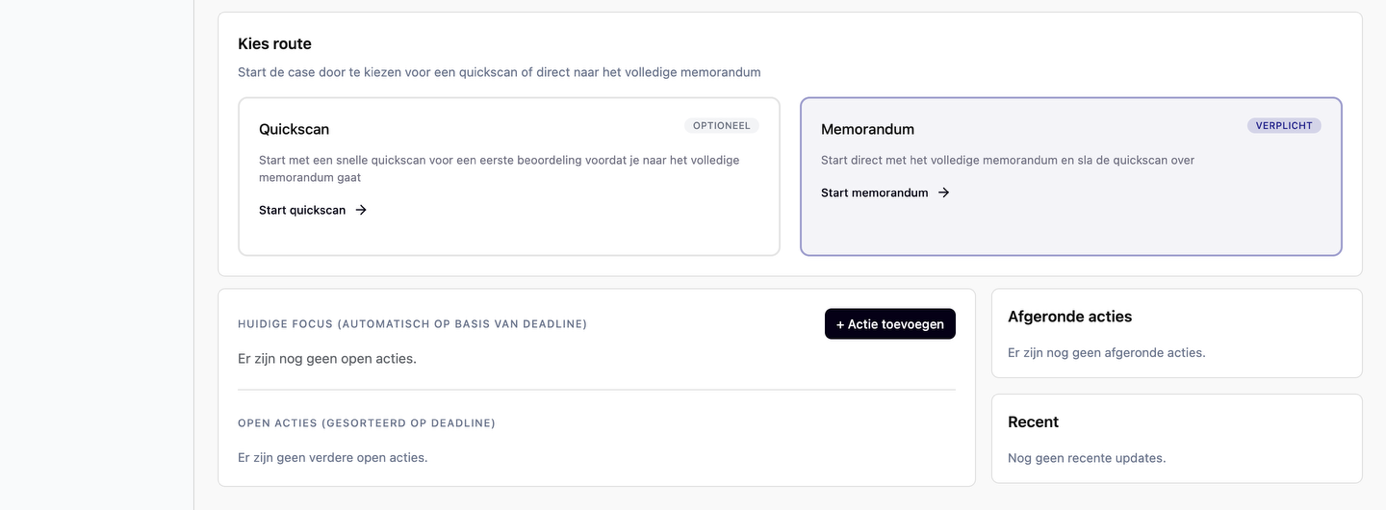Viewport: 1386px width, 510px height.
Task: Select the Quickscan card title
Action: 294,129
